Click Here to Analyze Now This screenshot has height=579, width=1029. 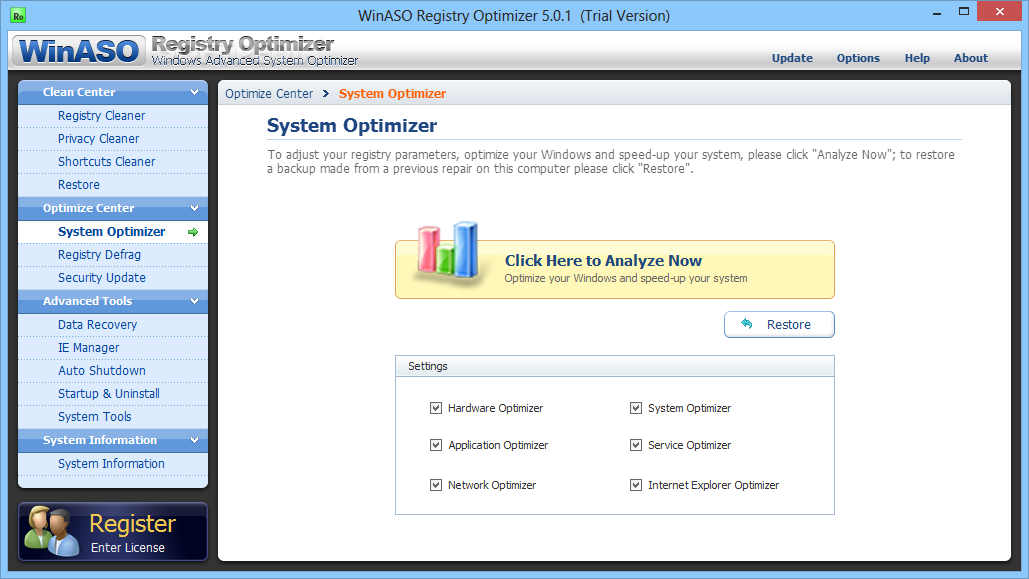(x=615, y=269)
